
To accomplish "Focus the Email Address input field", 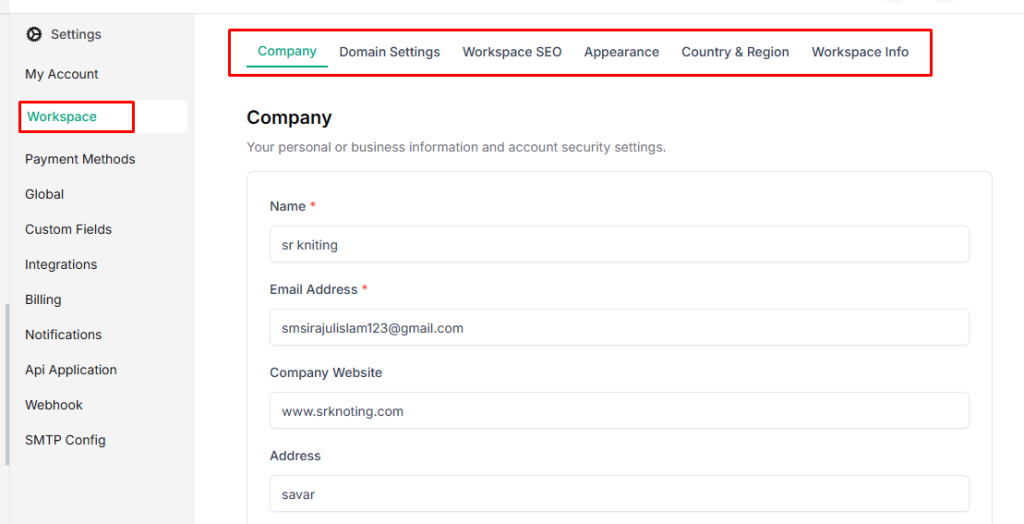I will (619, 327).
